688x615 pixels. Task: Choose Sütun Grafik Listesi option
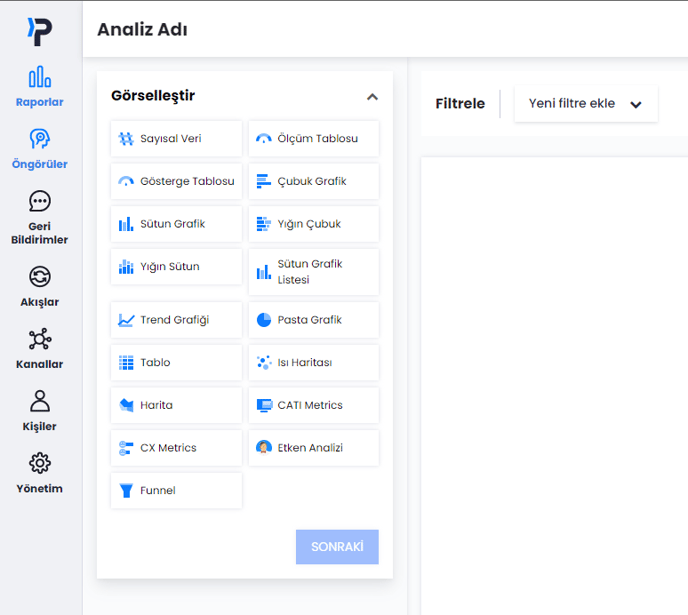(313, 272)
